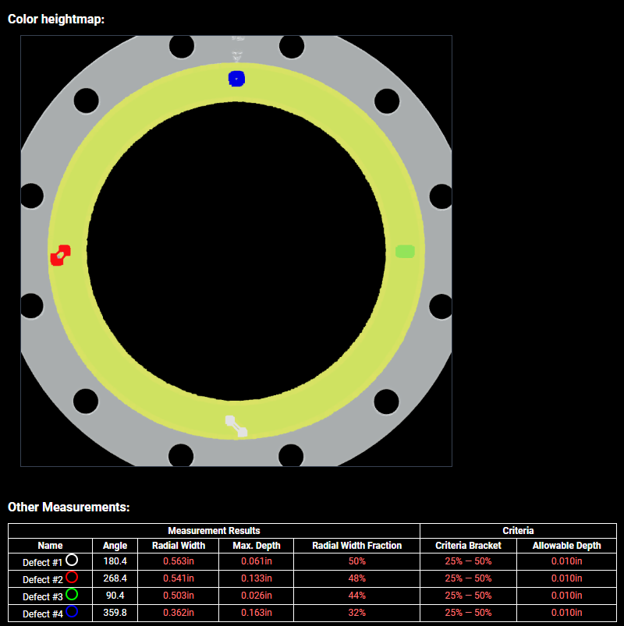Screen dimensions: 624x626
Task: Click the 'Name' column header
Action: (x=50, y=546)
